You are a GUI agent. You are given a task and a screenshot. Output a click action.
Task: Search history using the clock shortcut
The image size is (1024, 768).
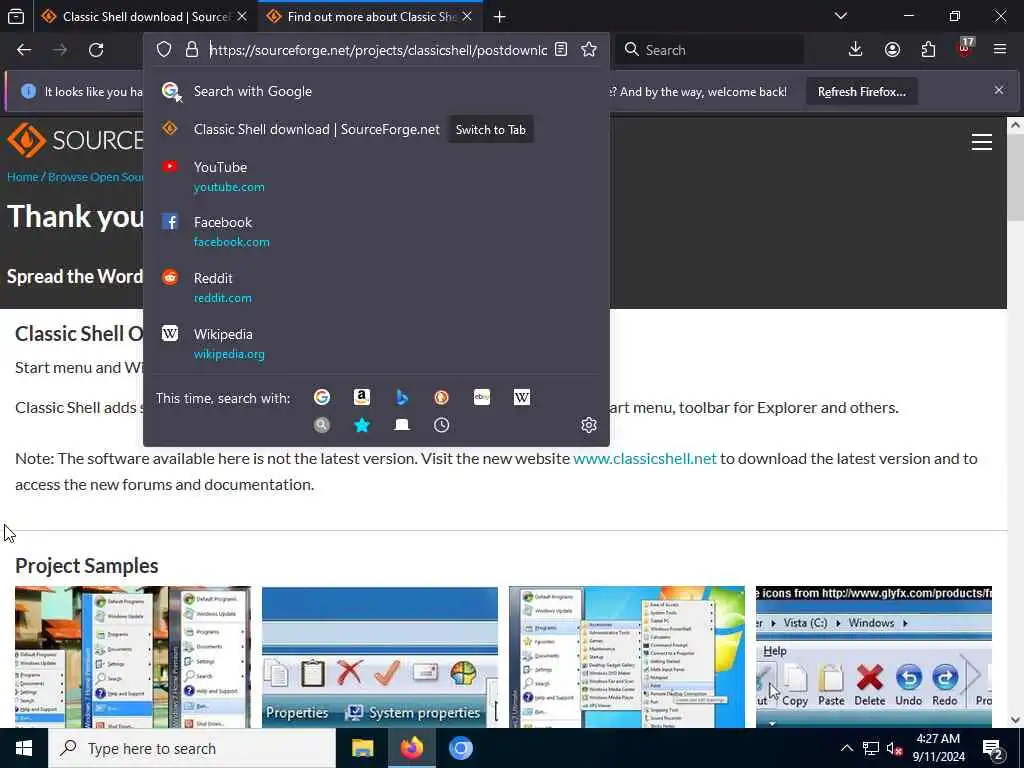[x=441, y=425]
